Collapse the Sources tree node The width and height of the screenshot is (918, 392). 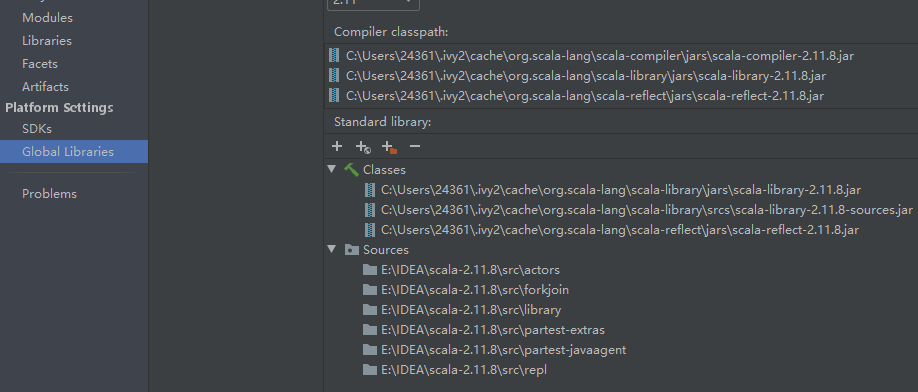pos(332,249)
